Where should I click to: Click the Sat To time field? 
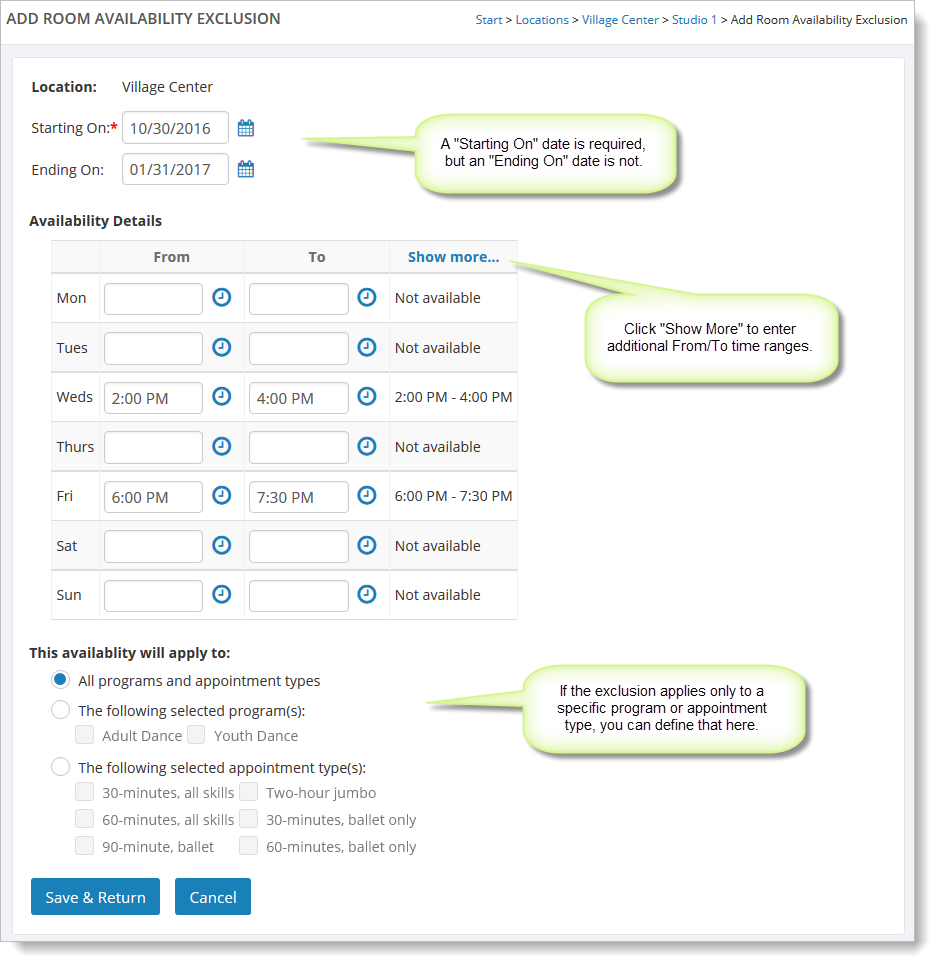(299, 546)
